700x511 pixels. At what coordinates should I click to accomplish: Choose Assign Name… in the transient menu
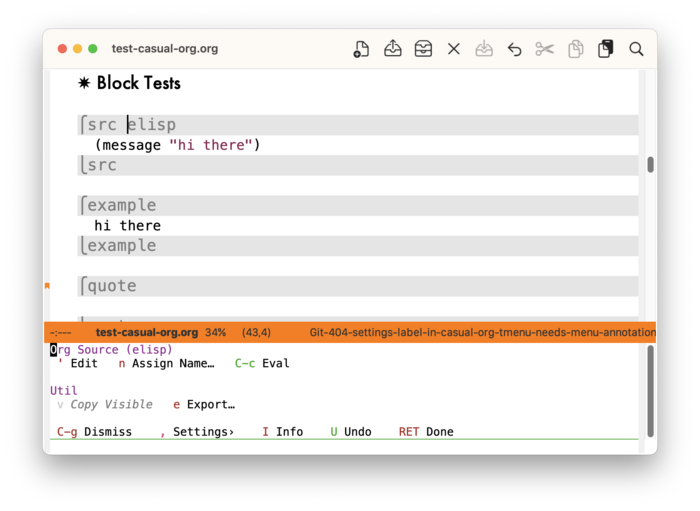[x=166, y=363]
